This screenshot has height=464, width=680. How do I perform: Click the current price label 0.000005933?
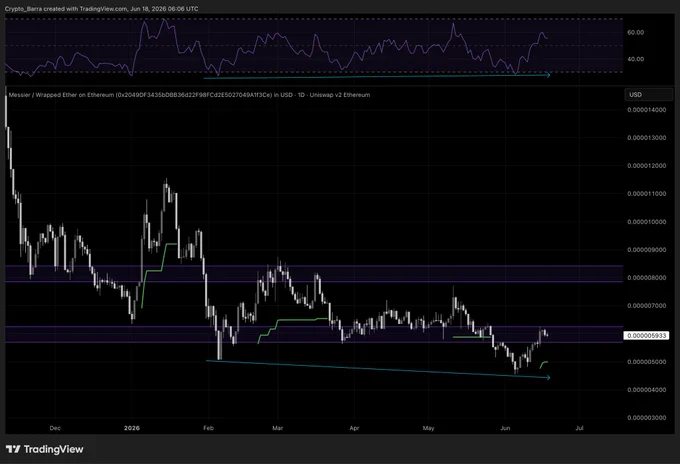click(x=646, y=336)
